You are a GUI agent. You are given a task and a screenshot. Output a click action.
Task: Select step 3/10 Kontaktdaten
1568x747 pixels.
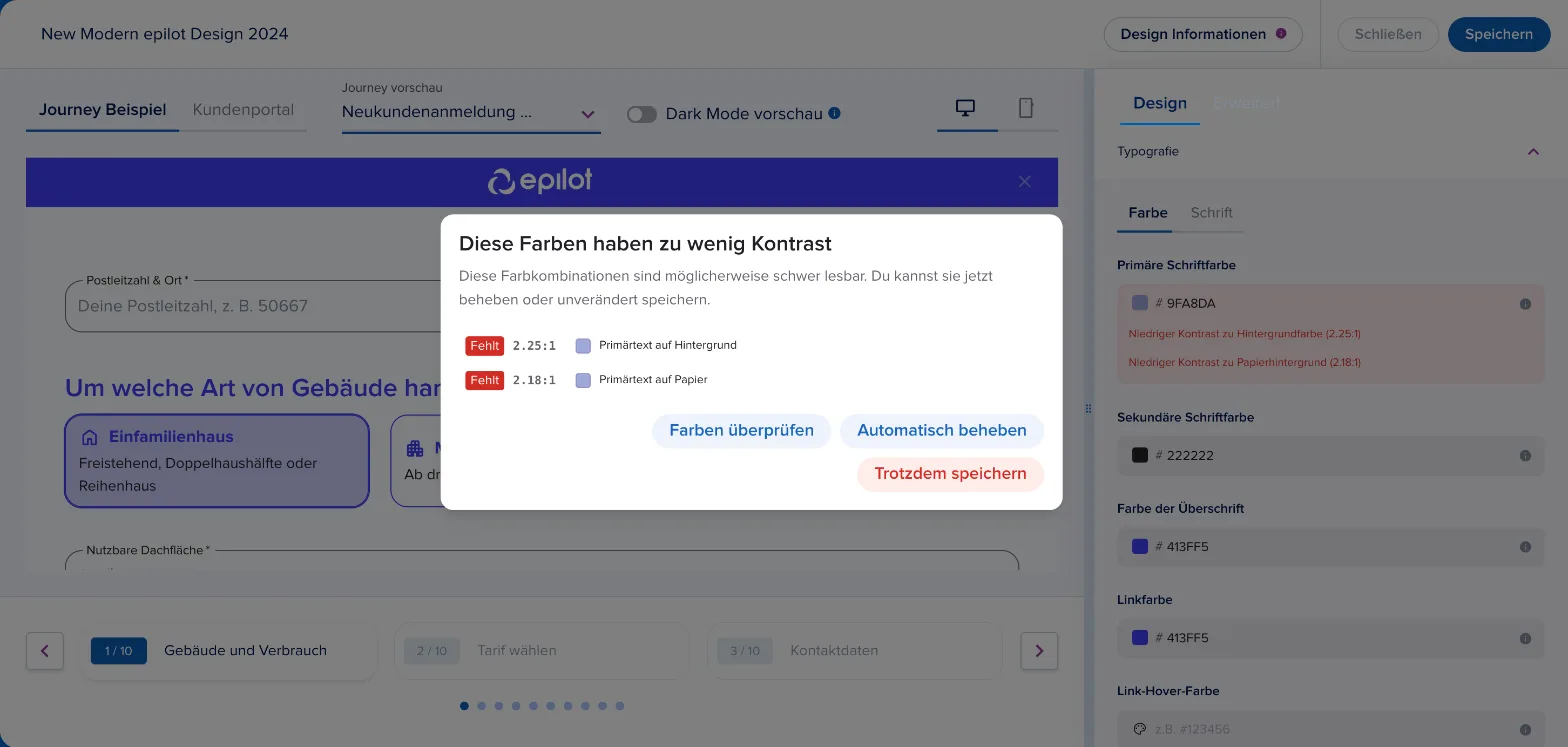click(855, 651)
